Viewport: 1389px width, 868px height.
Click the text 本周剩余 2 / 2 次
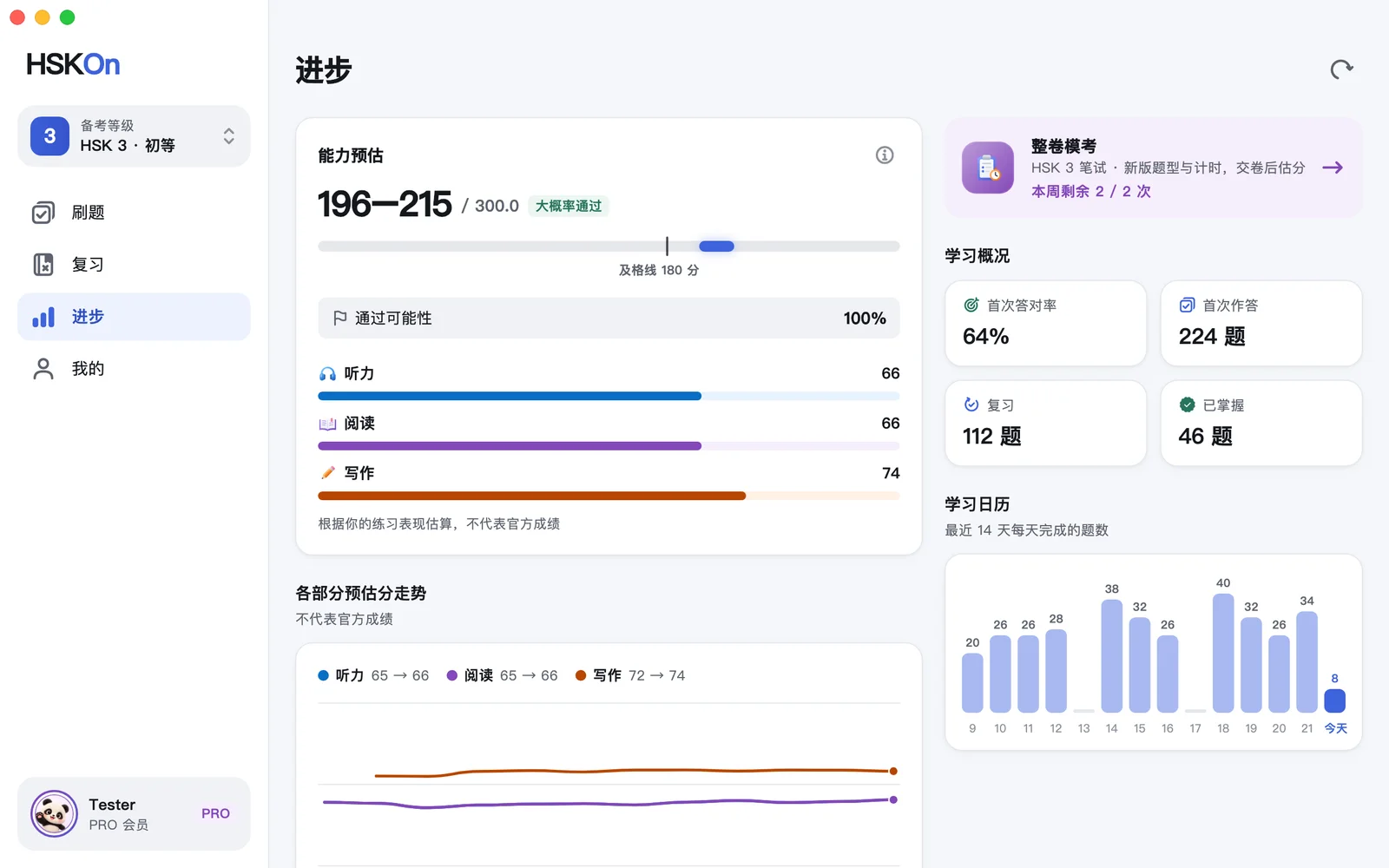1090,191
